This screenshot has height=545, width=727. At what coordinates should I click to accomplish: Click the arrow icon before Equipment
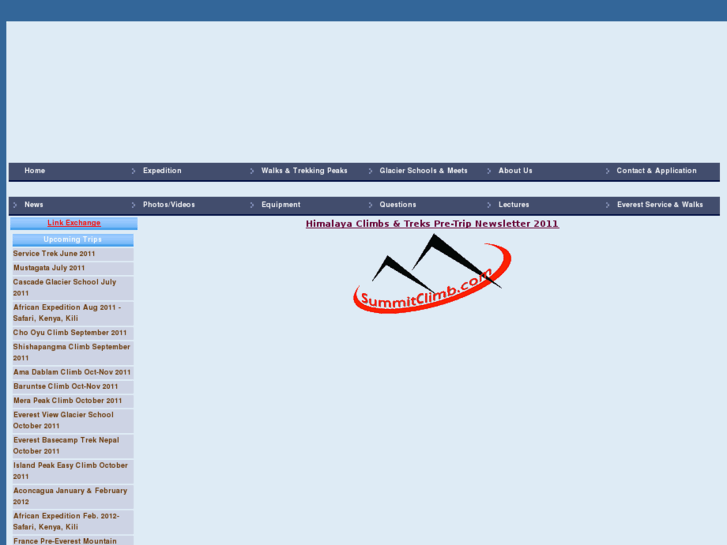pyautogui.click(x=252, y=205)
